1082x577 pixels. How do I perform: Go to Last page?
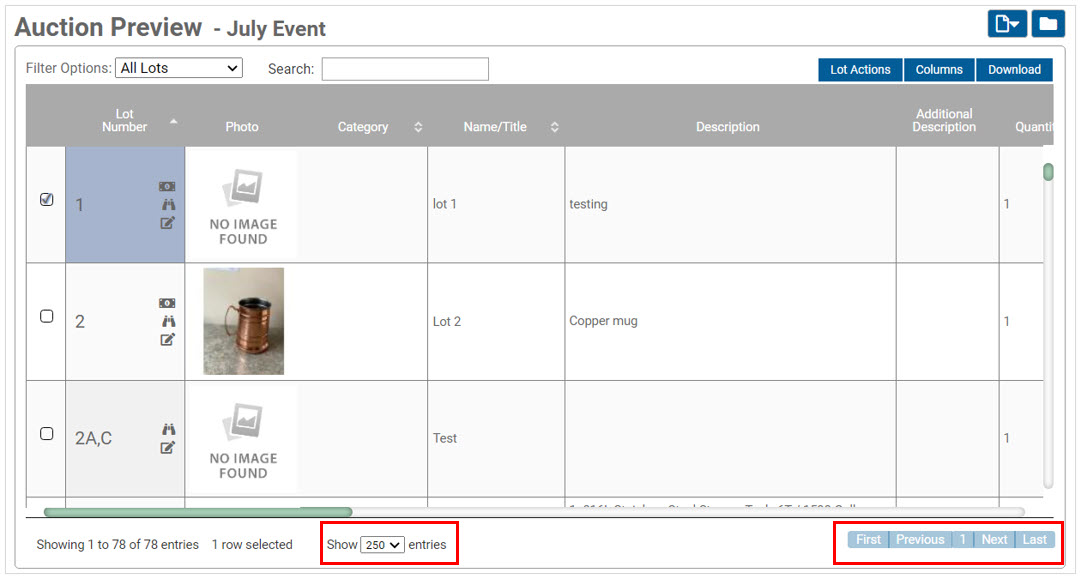pyautogui.click(x=1034, y=540)
